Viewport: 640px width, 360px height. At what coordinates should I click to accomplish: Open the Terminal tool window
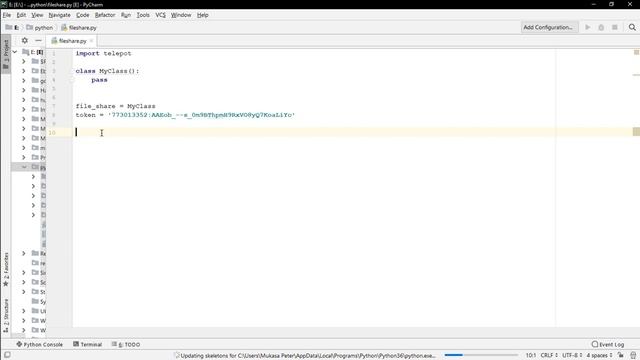tap(87, 344)
